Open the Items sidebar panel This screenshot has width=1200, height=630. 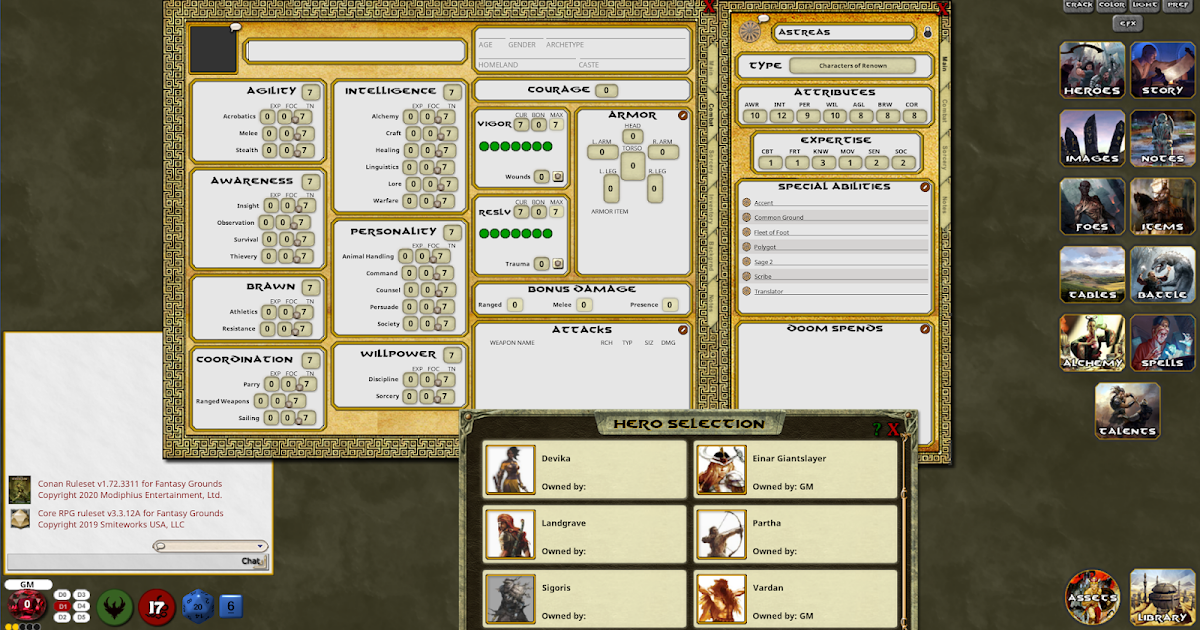pyautogui.click(x=1163, y=206)
